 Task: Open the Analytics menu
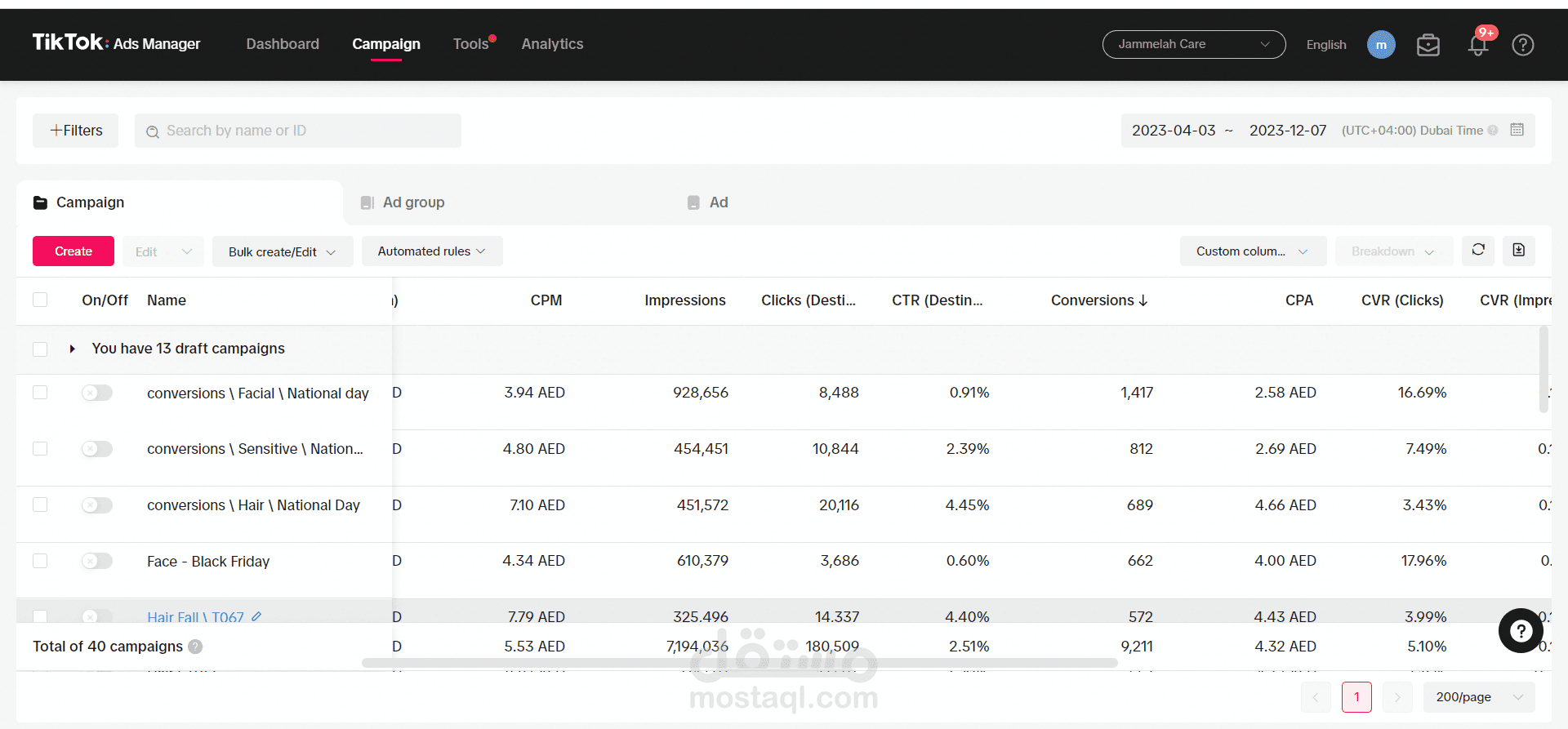552,44
